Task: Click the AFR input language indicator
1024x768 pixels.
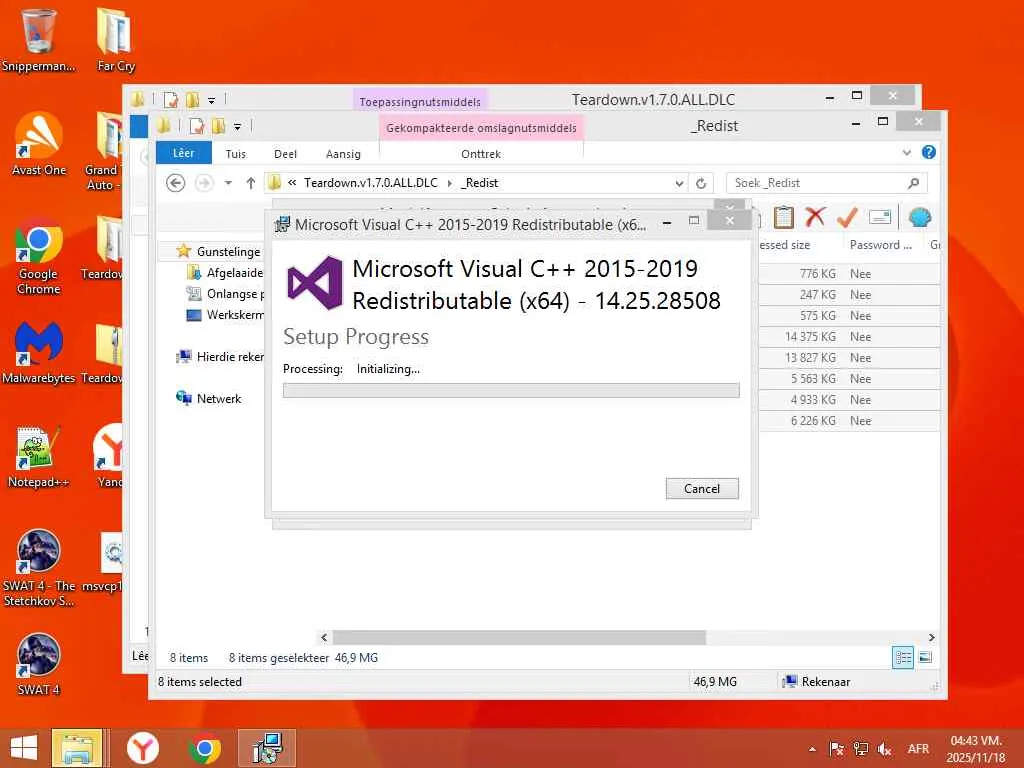Action: click(918, 749)
